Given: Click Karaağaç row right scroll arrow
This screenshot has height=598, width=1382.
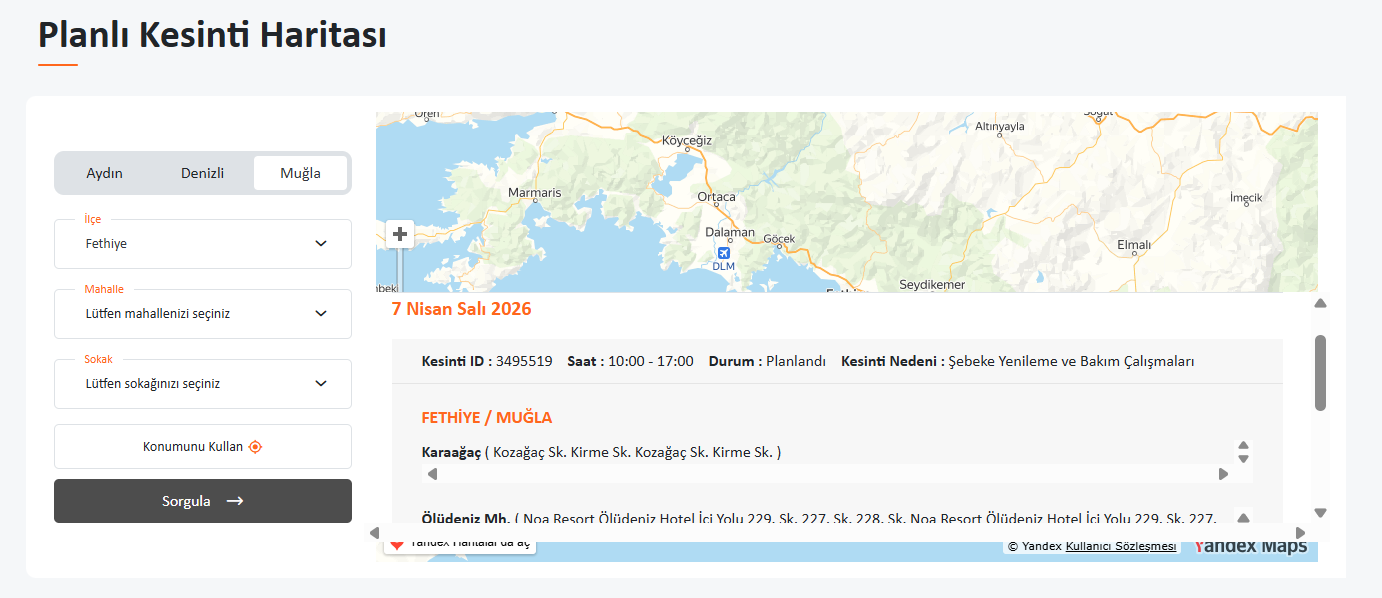Looking at the screenshot, I should (1223, 474).
